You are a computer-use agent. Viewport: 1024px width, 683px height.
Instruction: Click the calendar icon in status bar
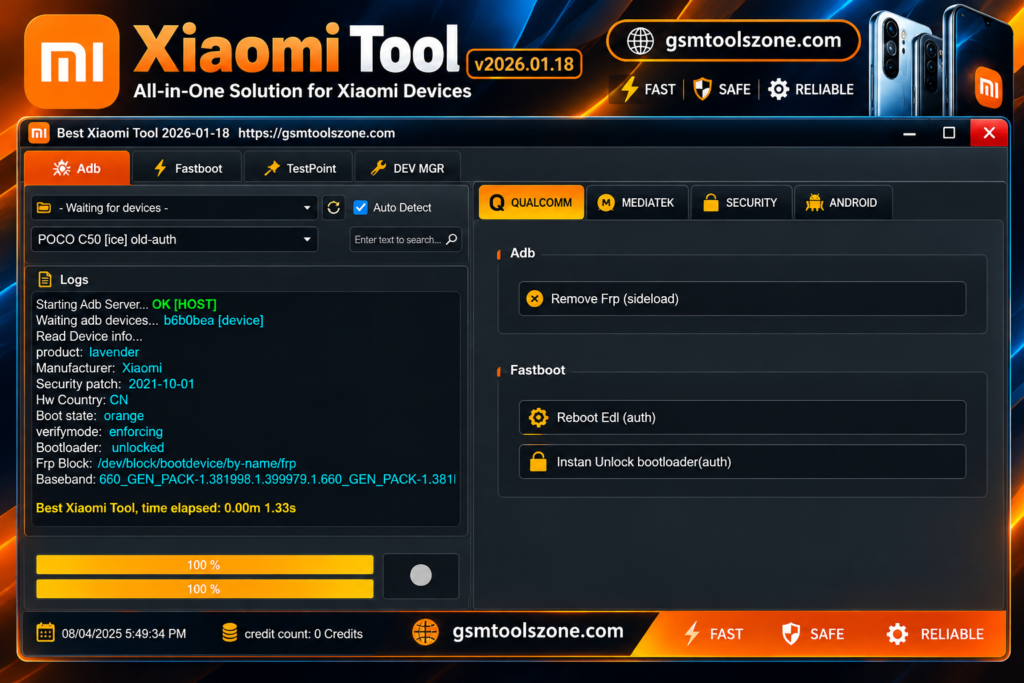click(x=45, y=633)
